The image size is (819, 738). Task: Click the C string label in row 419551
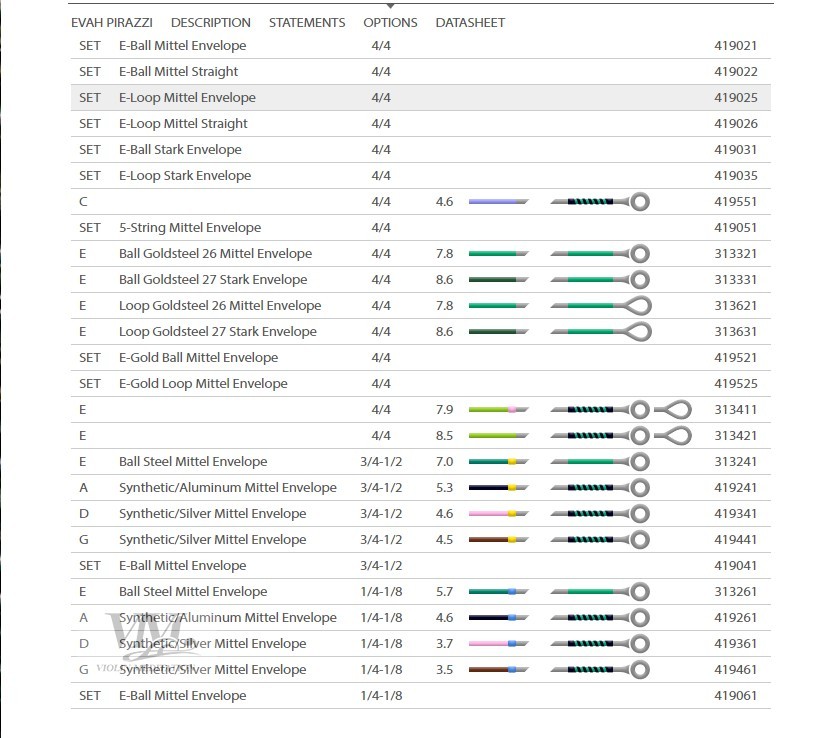click(84, 202)
